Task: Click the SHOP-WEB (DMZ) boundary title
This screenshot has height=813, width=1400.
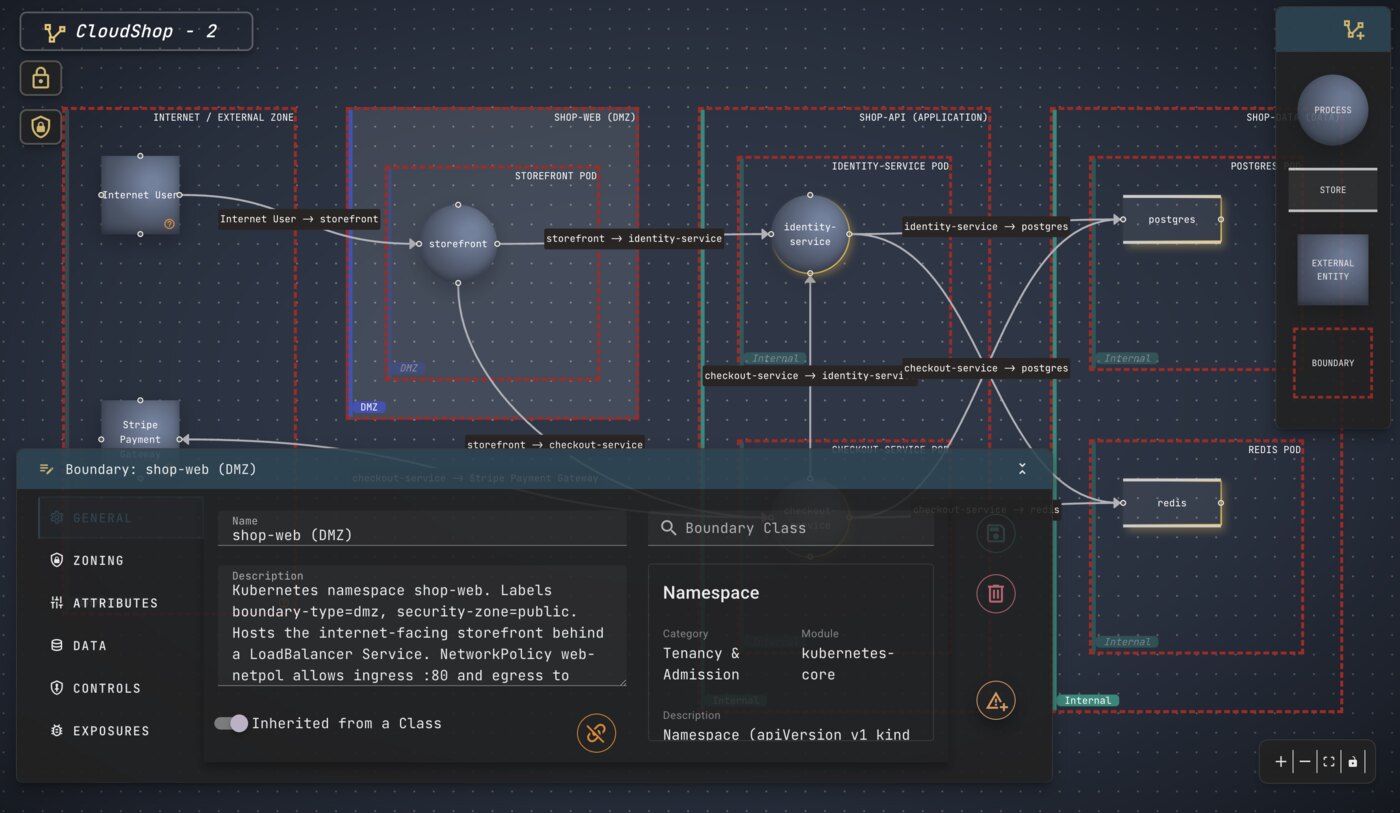Action: click(595, 117)
